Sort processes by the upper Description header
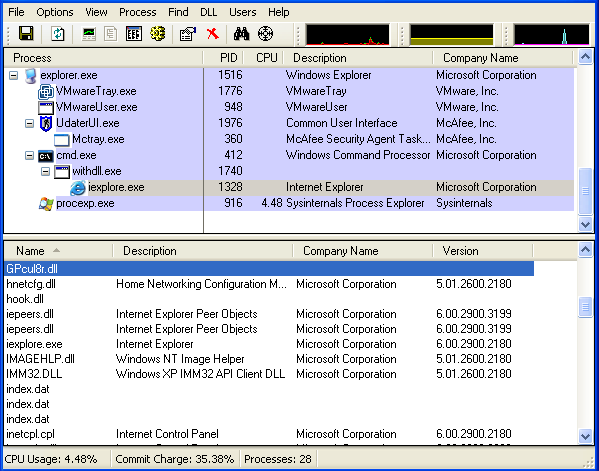The width and height of the screenshot is (599, 471). point(358,58)
